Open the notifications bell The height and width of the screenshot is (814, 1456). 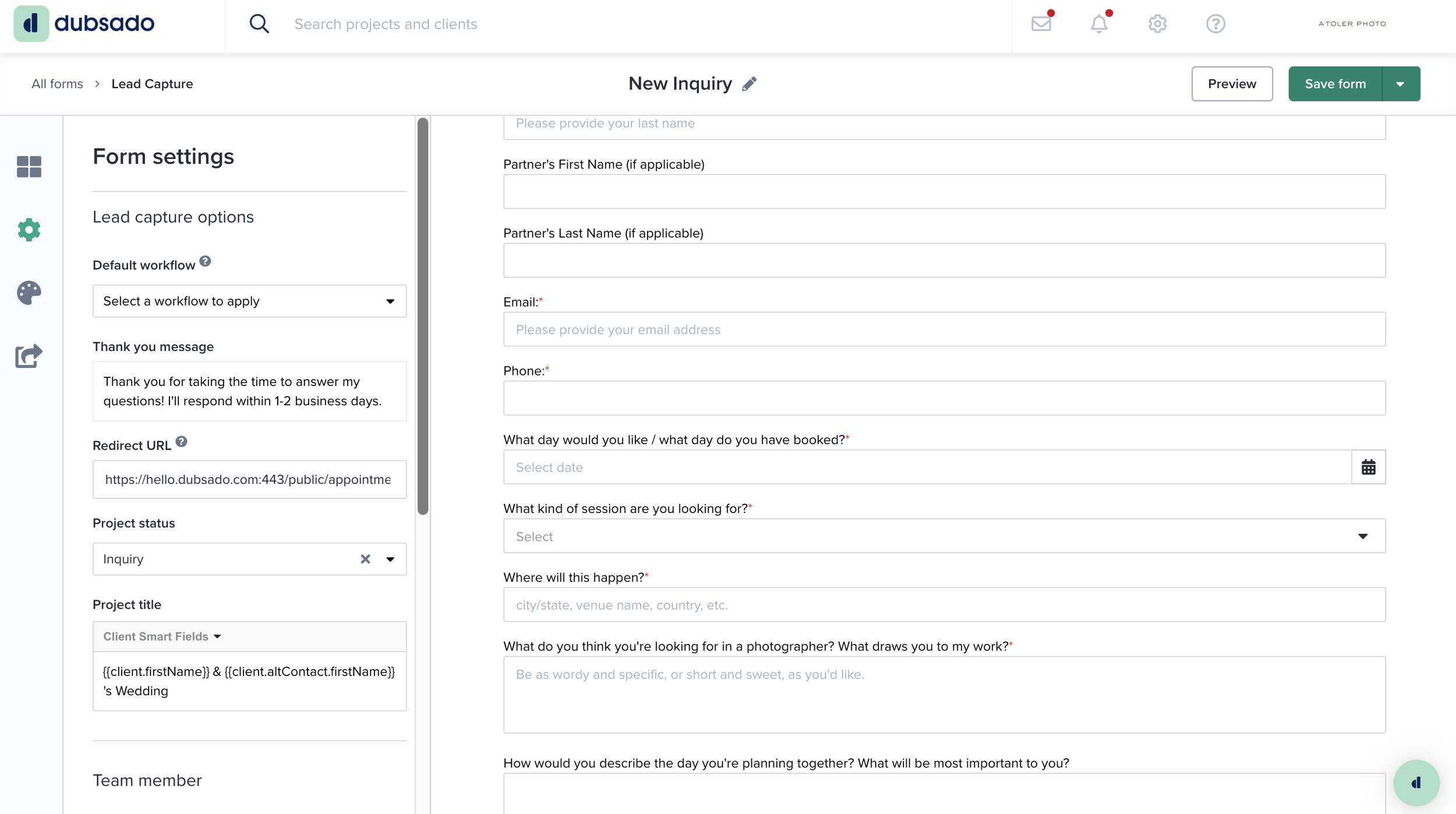[1099, 24]
